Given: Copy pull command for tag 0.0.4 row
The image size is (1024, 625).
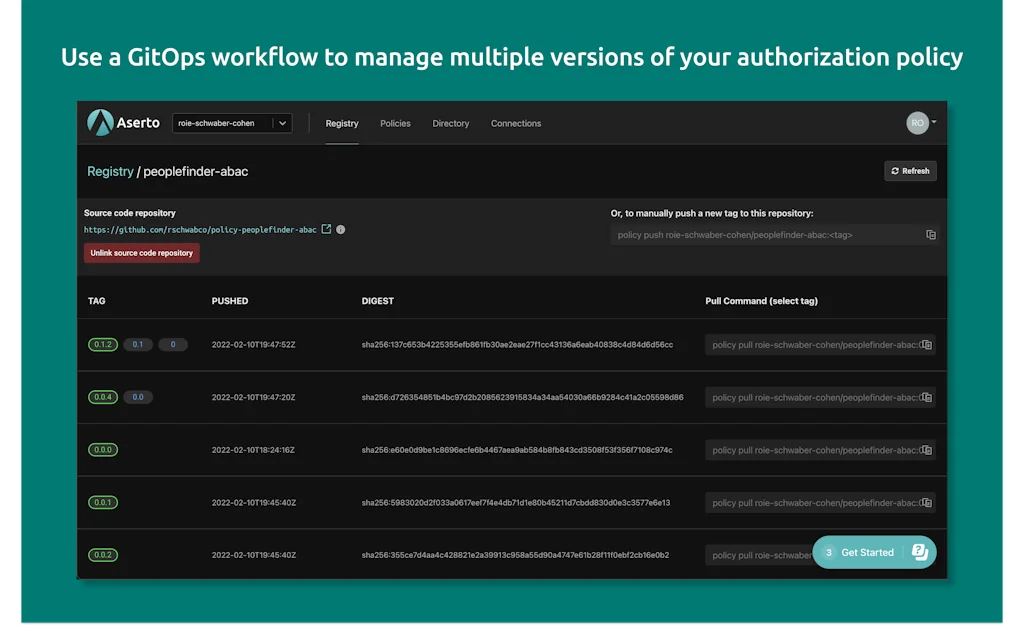Looking at the screenshot, I should (x=926, y=397).
